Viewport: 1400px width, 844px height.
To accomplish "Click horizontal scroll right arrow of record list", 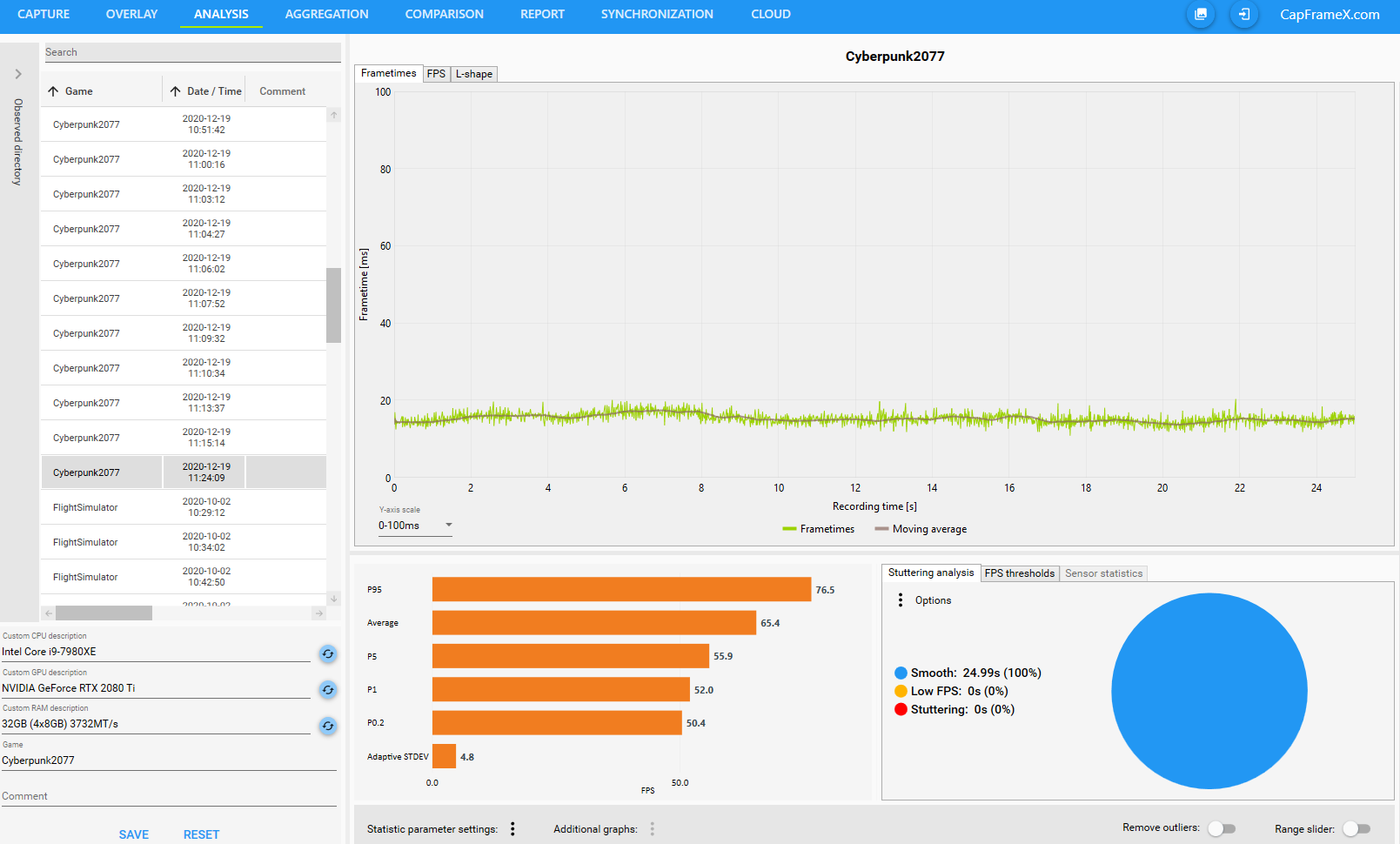I will tap(318, 613).
